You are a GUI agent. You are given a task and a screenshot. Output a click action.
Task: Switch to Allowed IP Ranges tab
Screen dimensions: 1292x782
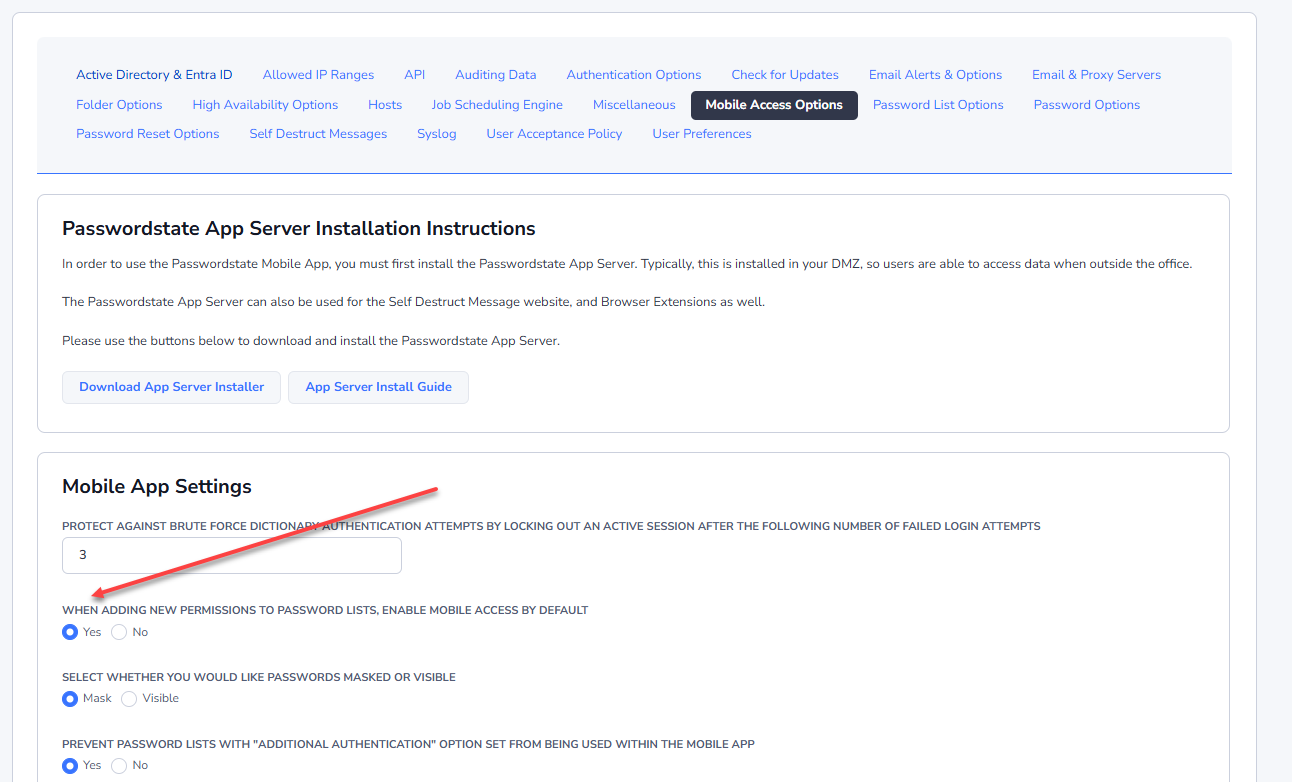(318, 75)
